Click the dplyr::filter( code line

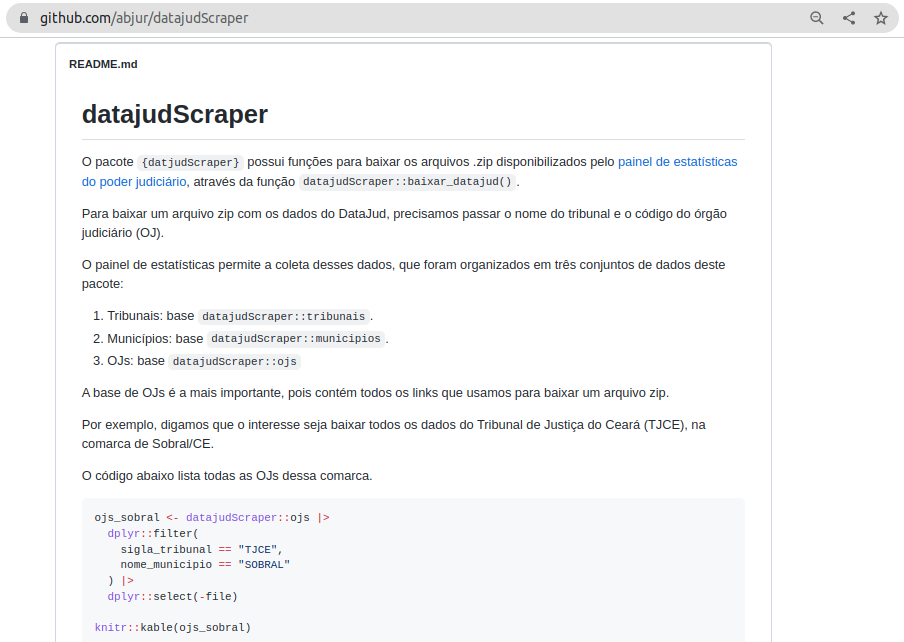pos(153,534)
